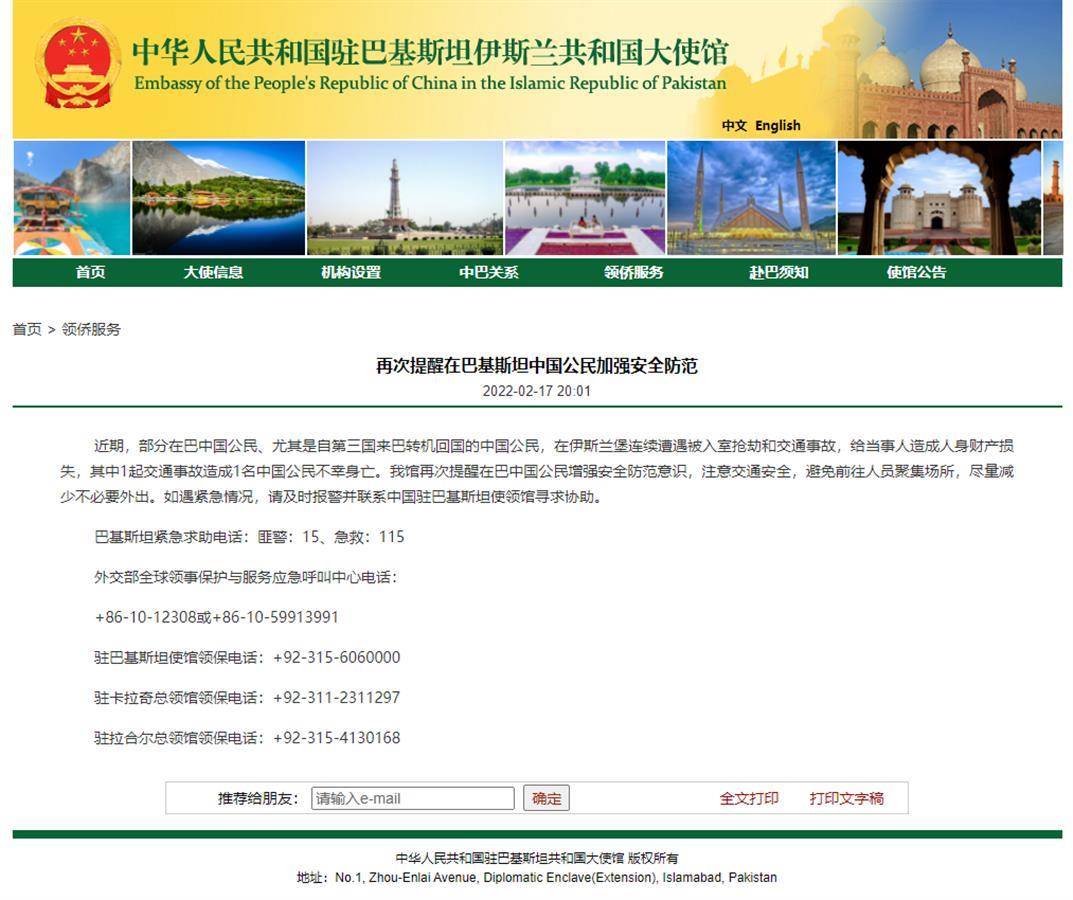The width and height of the screenshot is (1073, 900).
Task: Click the Lahore Fort archway photo
Action: (940, 198)
